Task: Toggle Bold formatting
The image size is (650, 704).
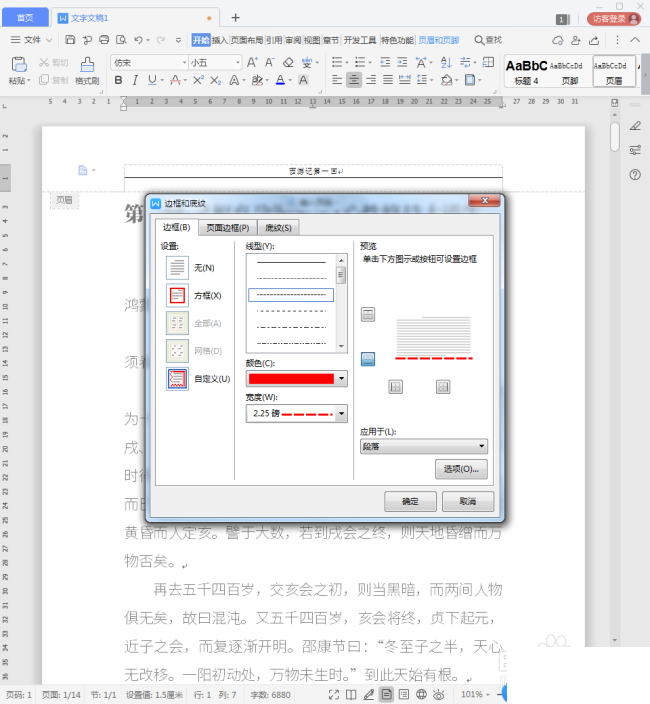Action: coord(118,80)
